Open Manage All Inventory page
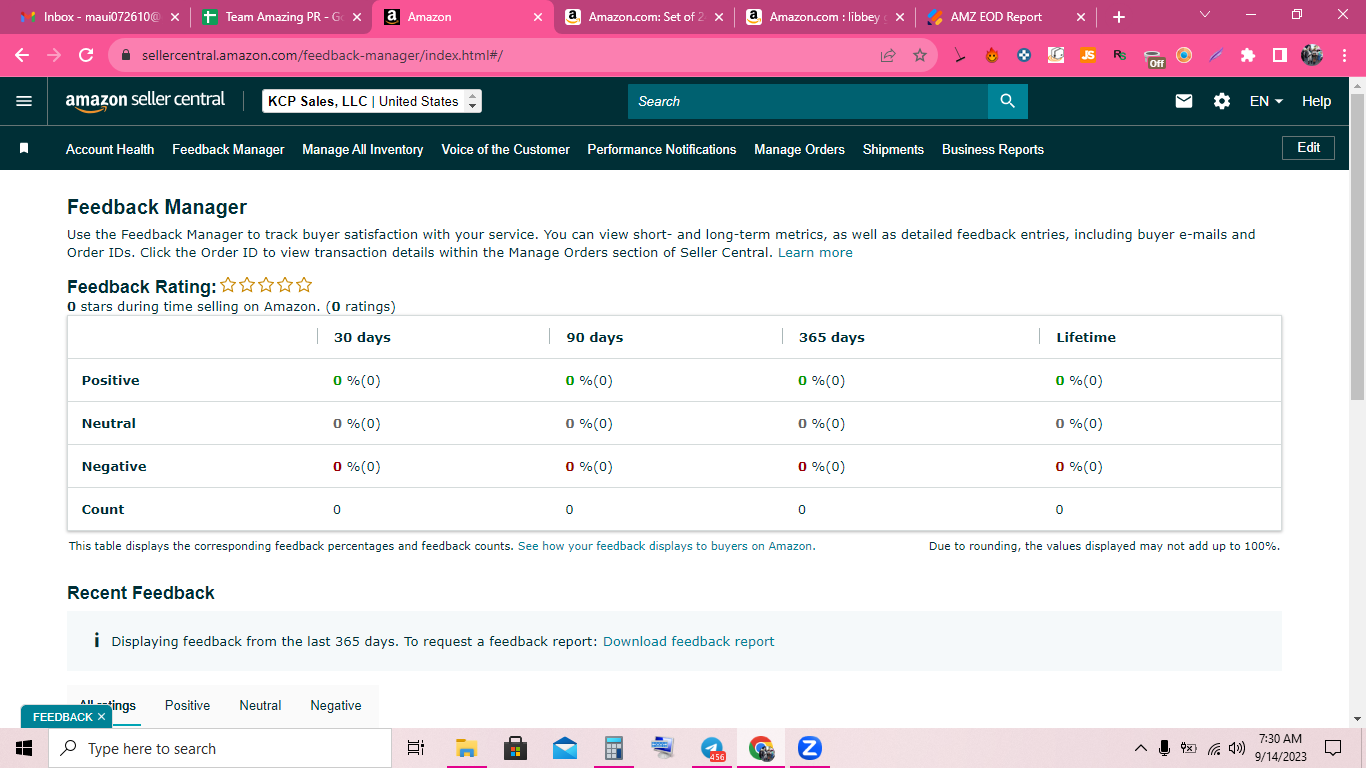 (363, 149)
